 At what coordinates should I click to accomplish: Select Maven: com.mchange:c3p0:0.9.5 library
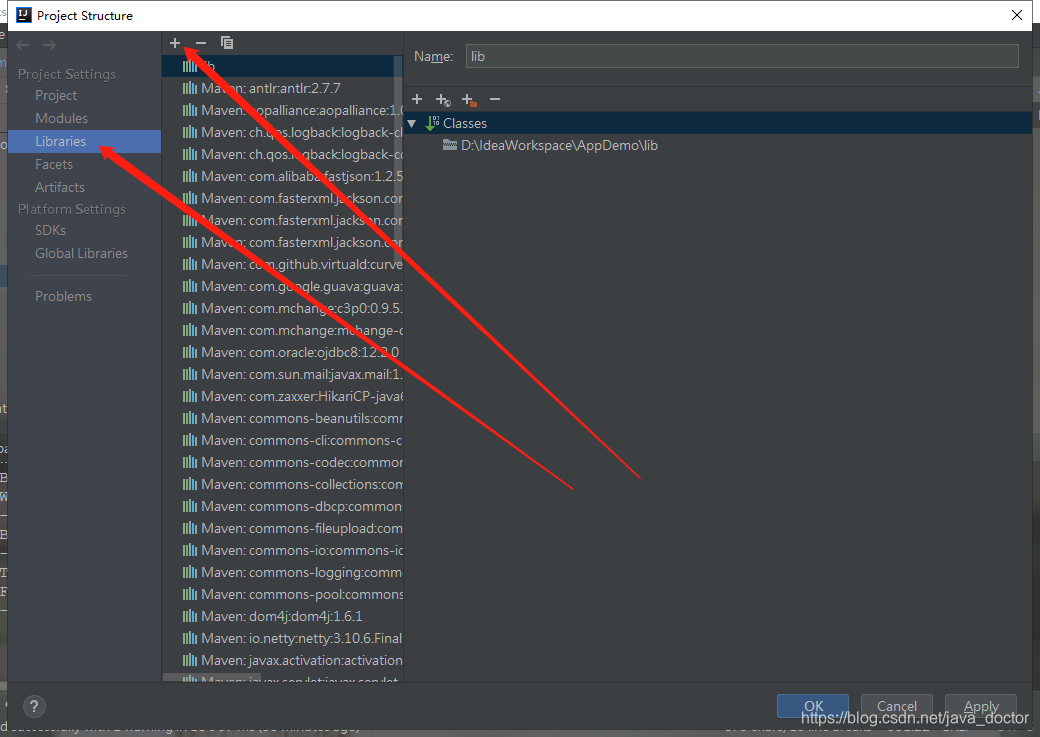click(283, 308)
